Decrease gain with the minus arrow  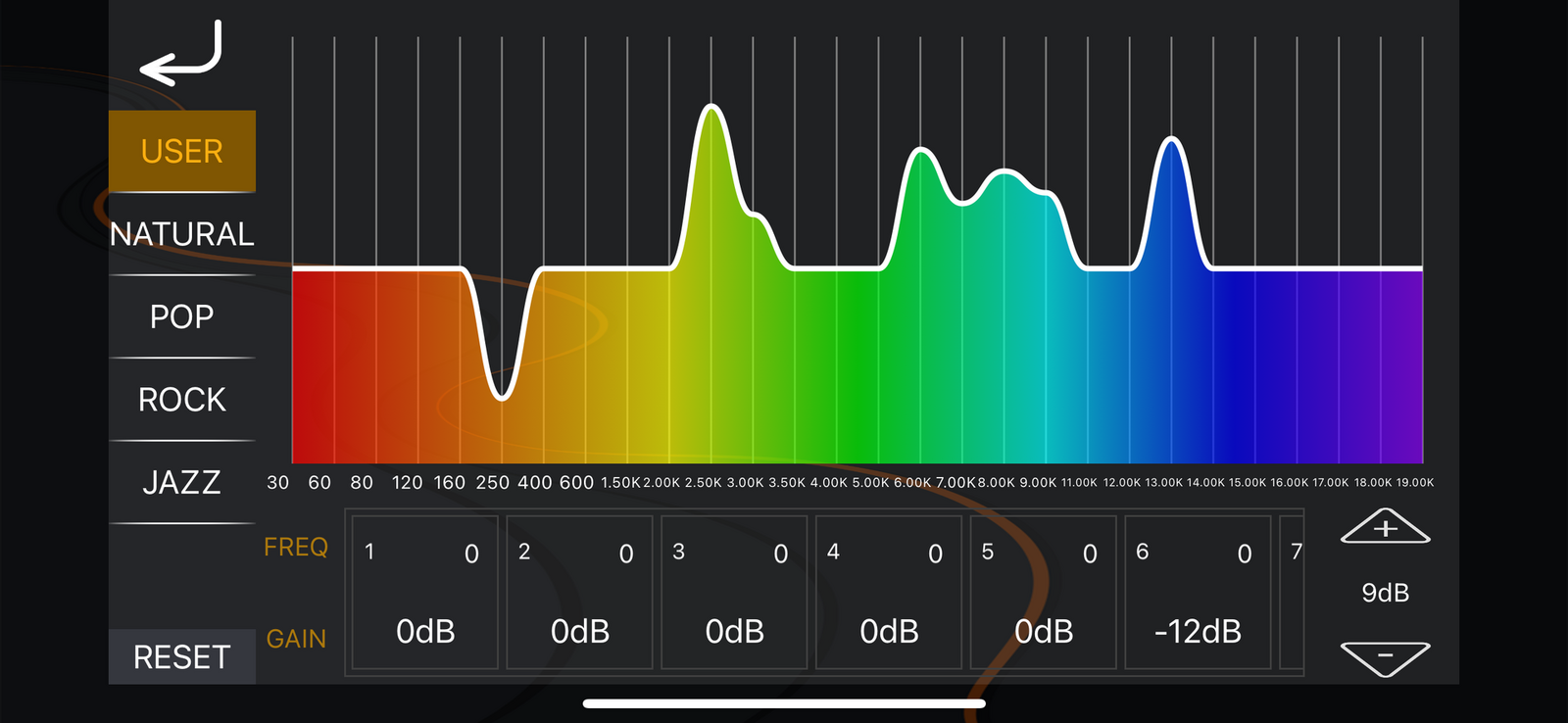1385,657
